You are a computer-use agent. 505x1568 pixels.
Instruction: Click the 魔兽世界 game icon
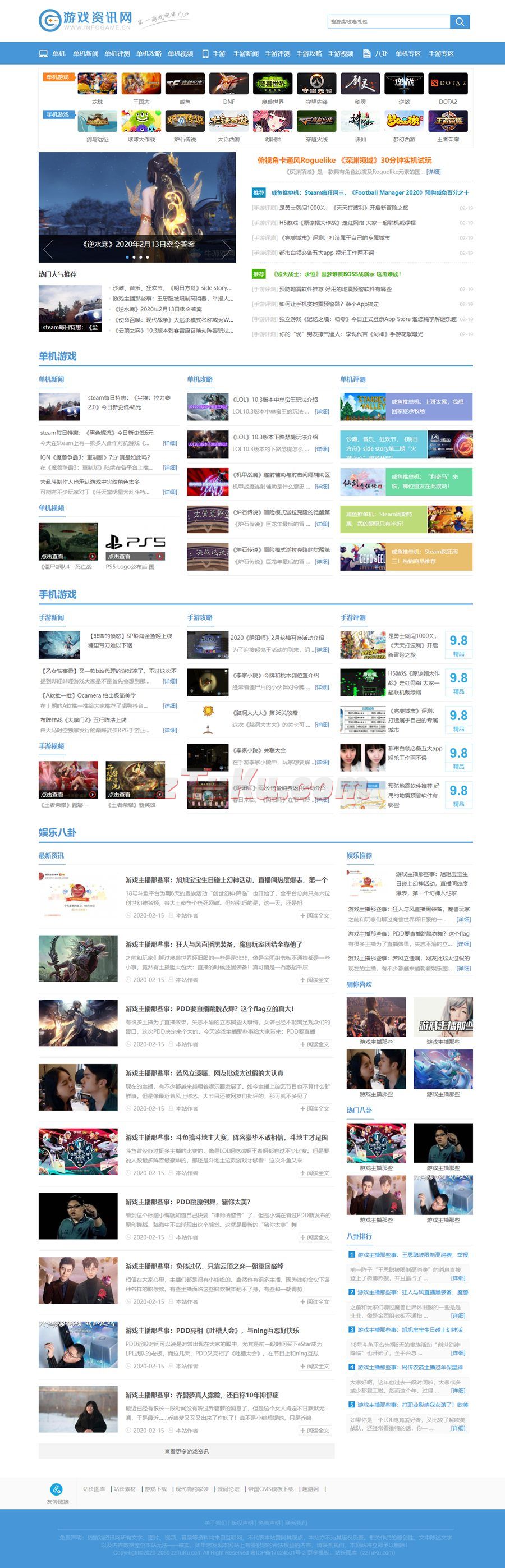pyautogui.click(x=273, y=84)
